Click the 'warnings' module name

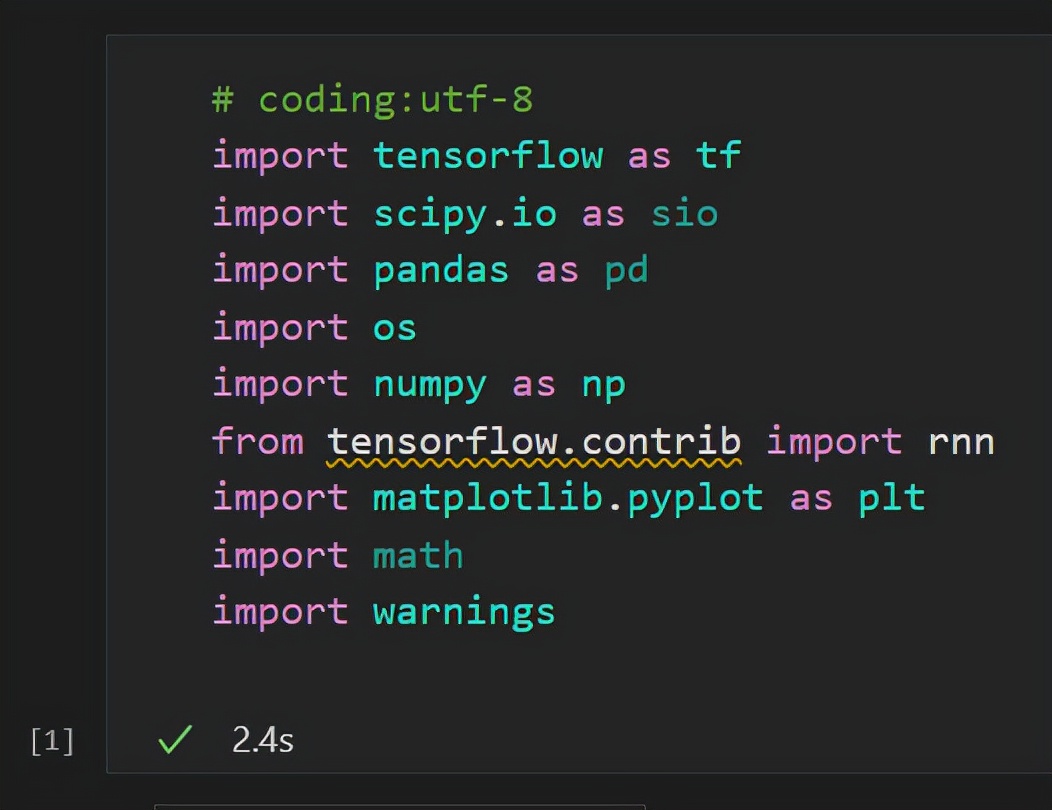pyautogui.click(x=464, y=612)
